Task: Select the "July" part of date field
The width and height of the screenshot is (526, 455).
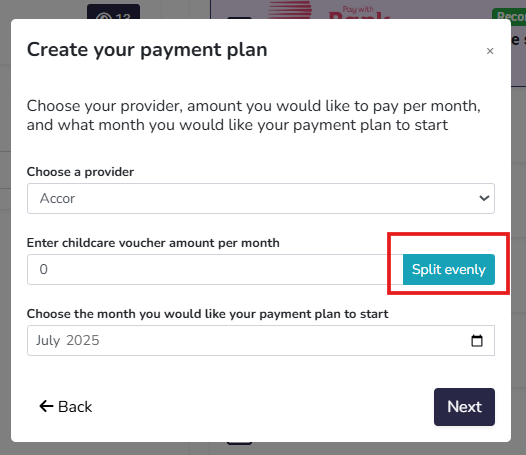Action: pos(48,341)
